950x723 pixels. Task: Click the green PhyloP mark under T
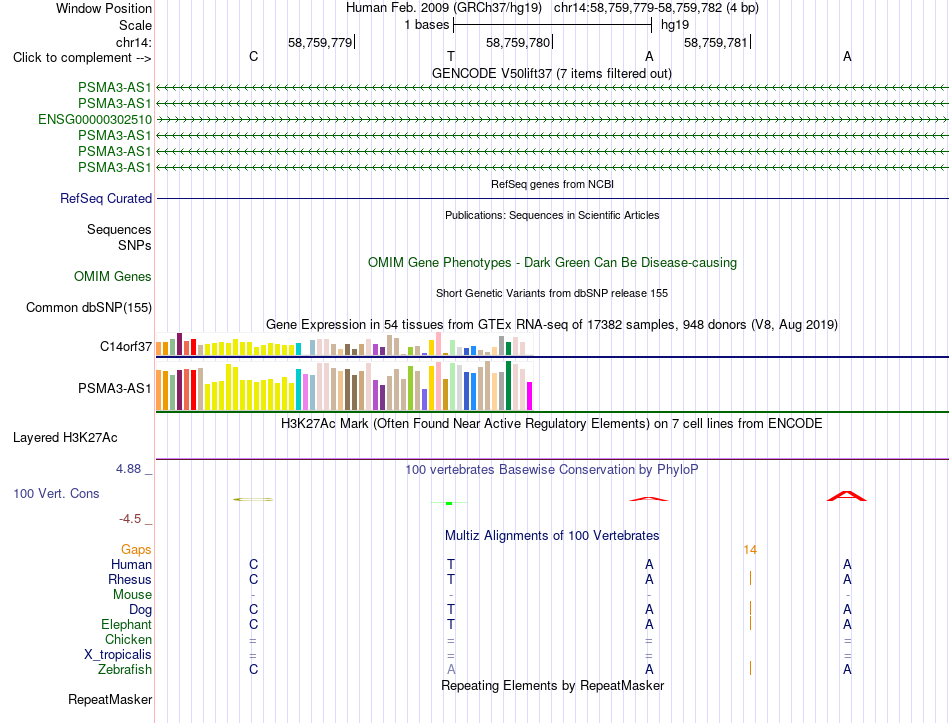[x=449, y=503]
